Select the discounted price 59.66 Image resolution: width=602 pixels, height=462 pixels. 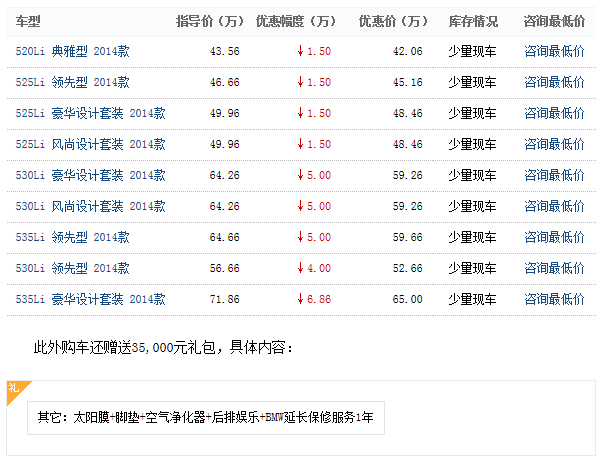coord(407,237)
